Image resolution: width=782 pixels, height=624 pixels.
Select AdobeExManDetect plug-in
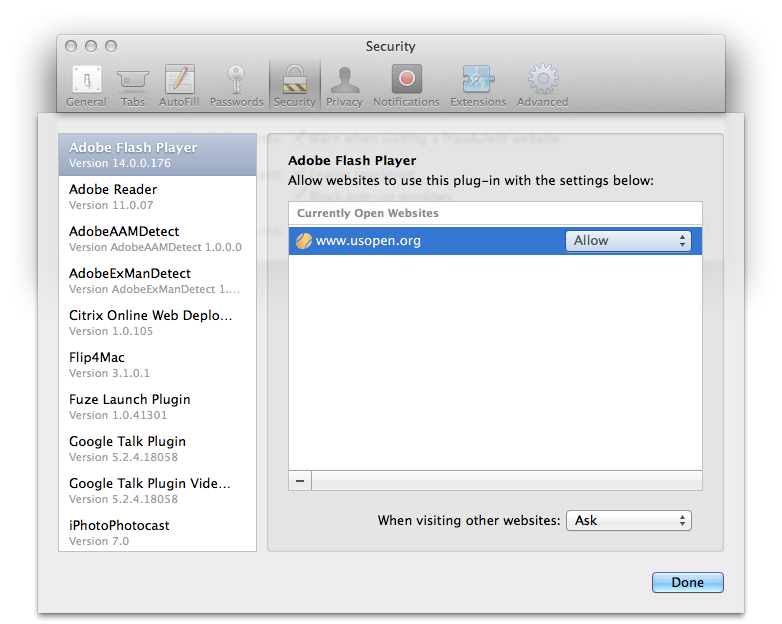click(158, 280)
